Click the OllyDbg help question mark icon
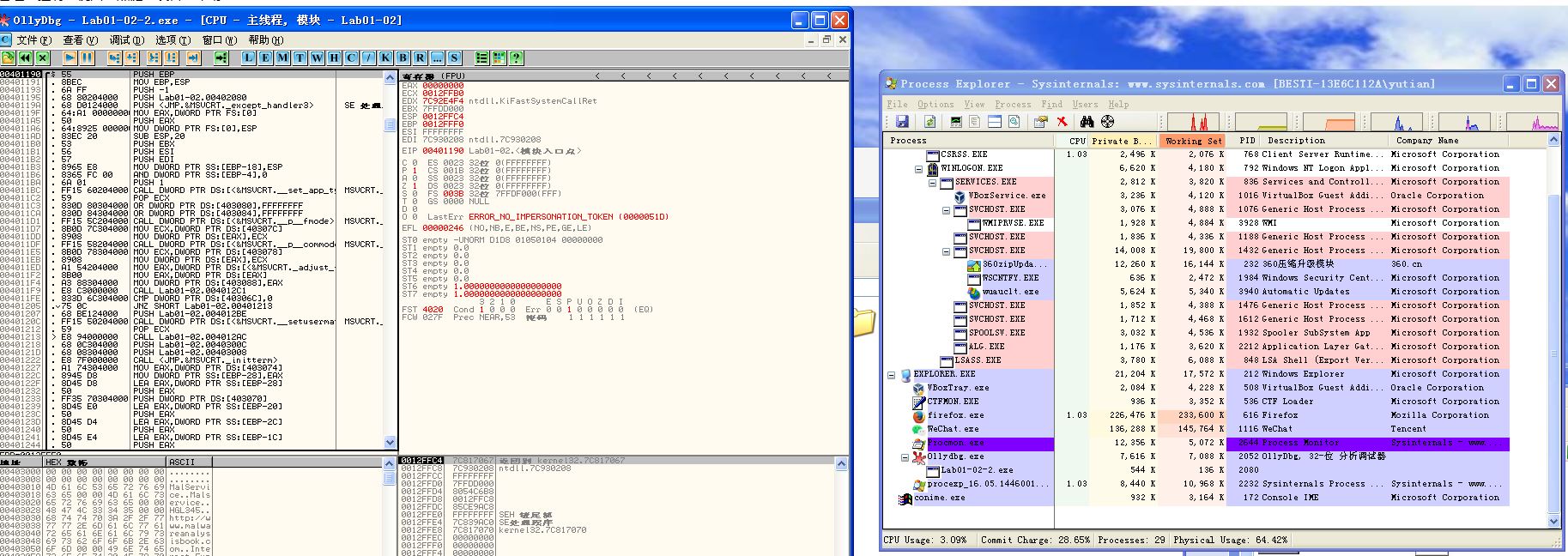Viewport: 1568px width, 556px height. [516, 57]
